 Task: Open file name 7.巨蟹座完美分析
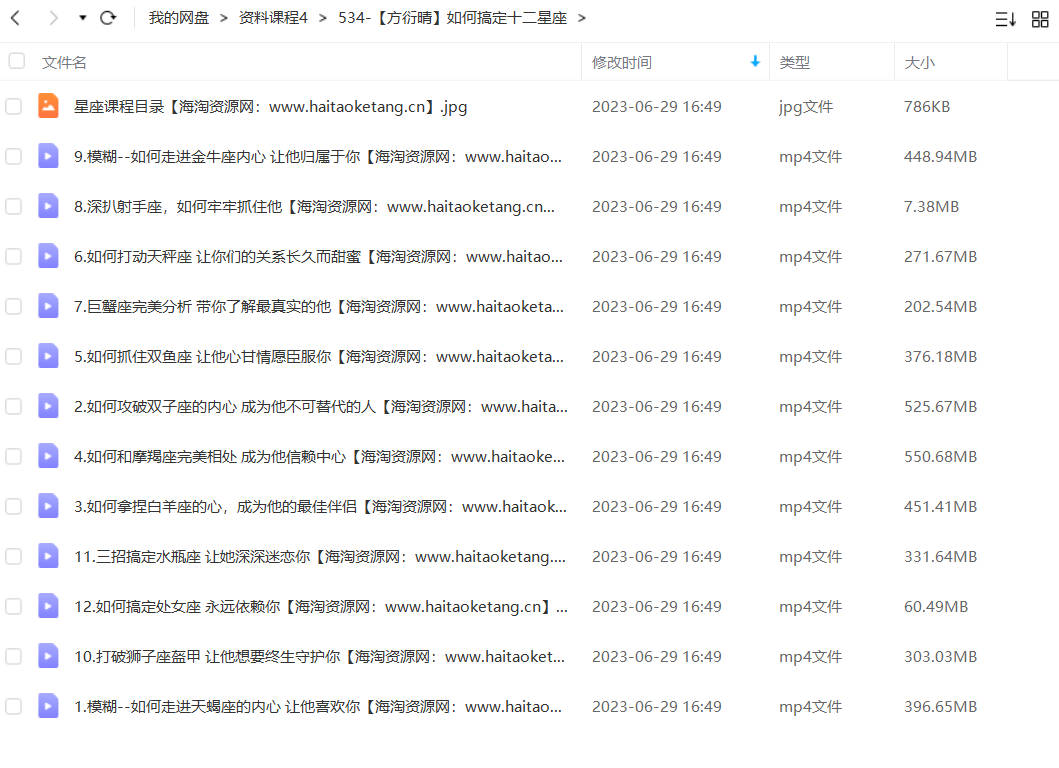pyautogui.click(x=319, y=307)
